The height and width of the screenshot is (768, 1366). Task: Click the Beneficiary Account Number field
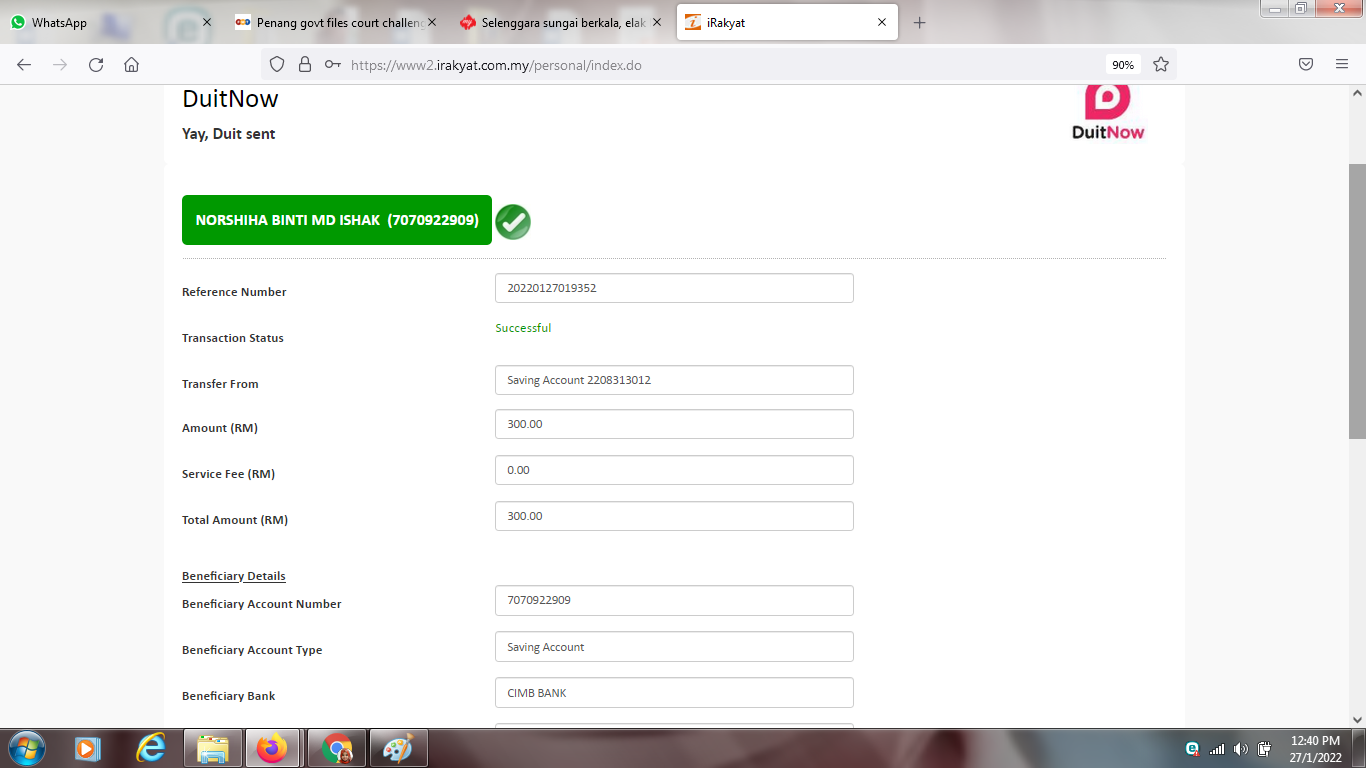674,600
